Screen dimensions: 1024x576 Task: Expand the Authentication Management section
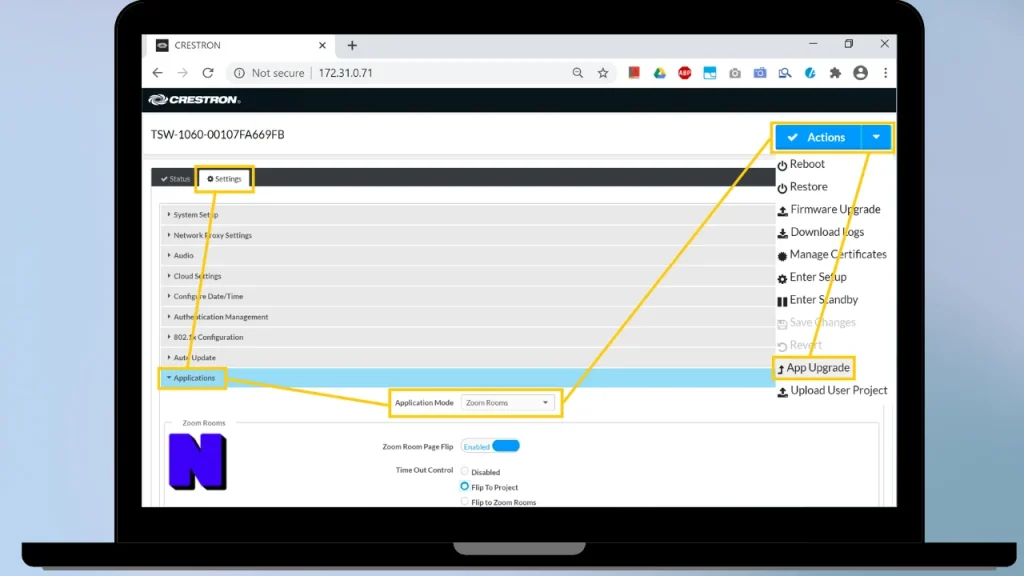467,317
